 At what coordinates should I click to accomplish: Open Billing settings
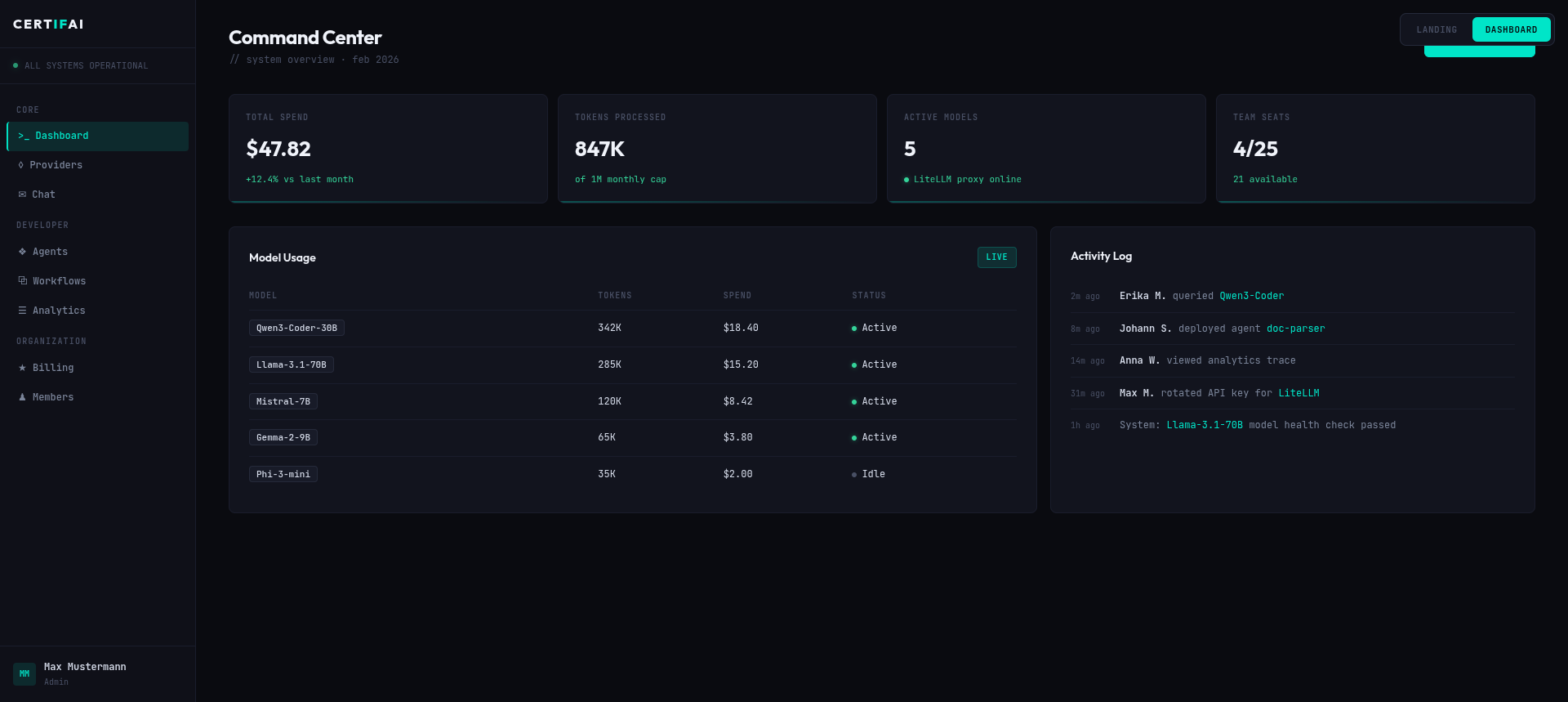[52, 368]
